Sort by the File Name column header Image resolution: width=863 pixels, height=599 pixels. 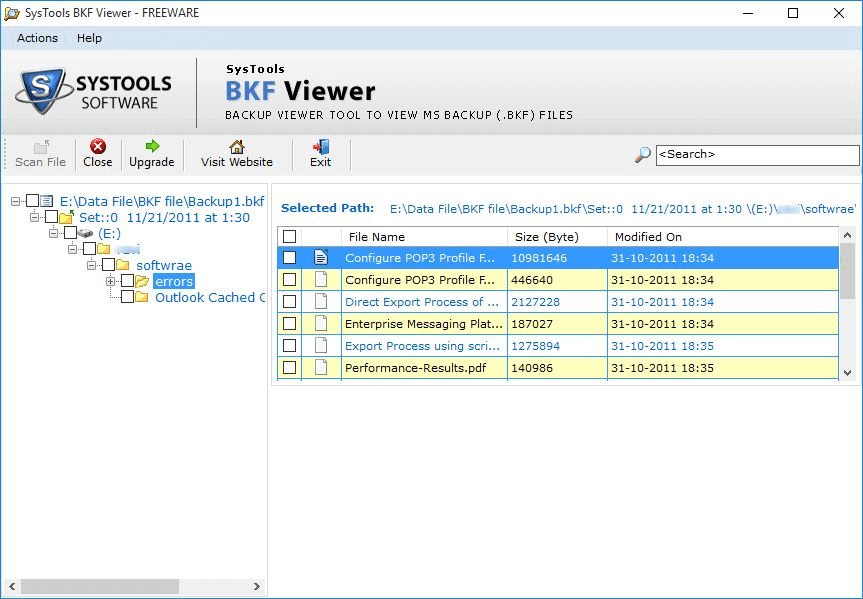424,237
